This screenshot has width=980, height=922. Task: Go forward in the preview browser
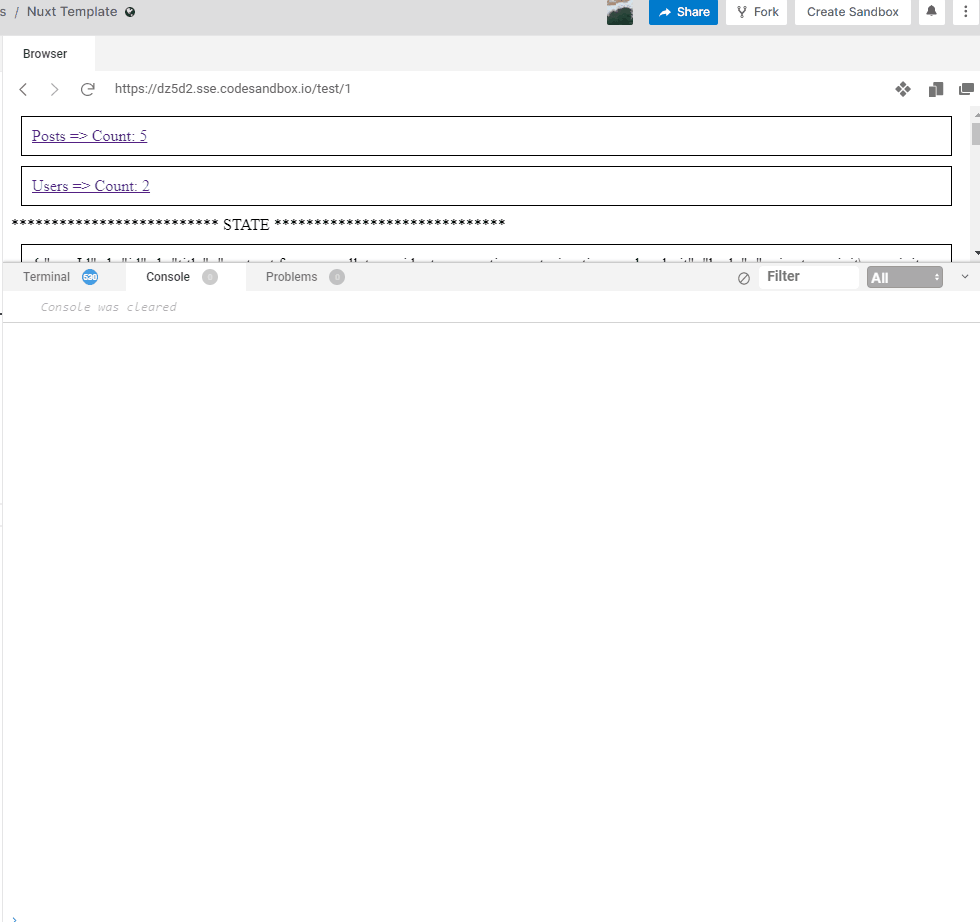coord(54,89)
